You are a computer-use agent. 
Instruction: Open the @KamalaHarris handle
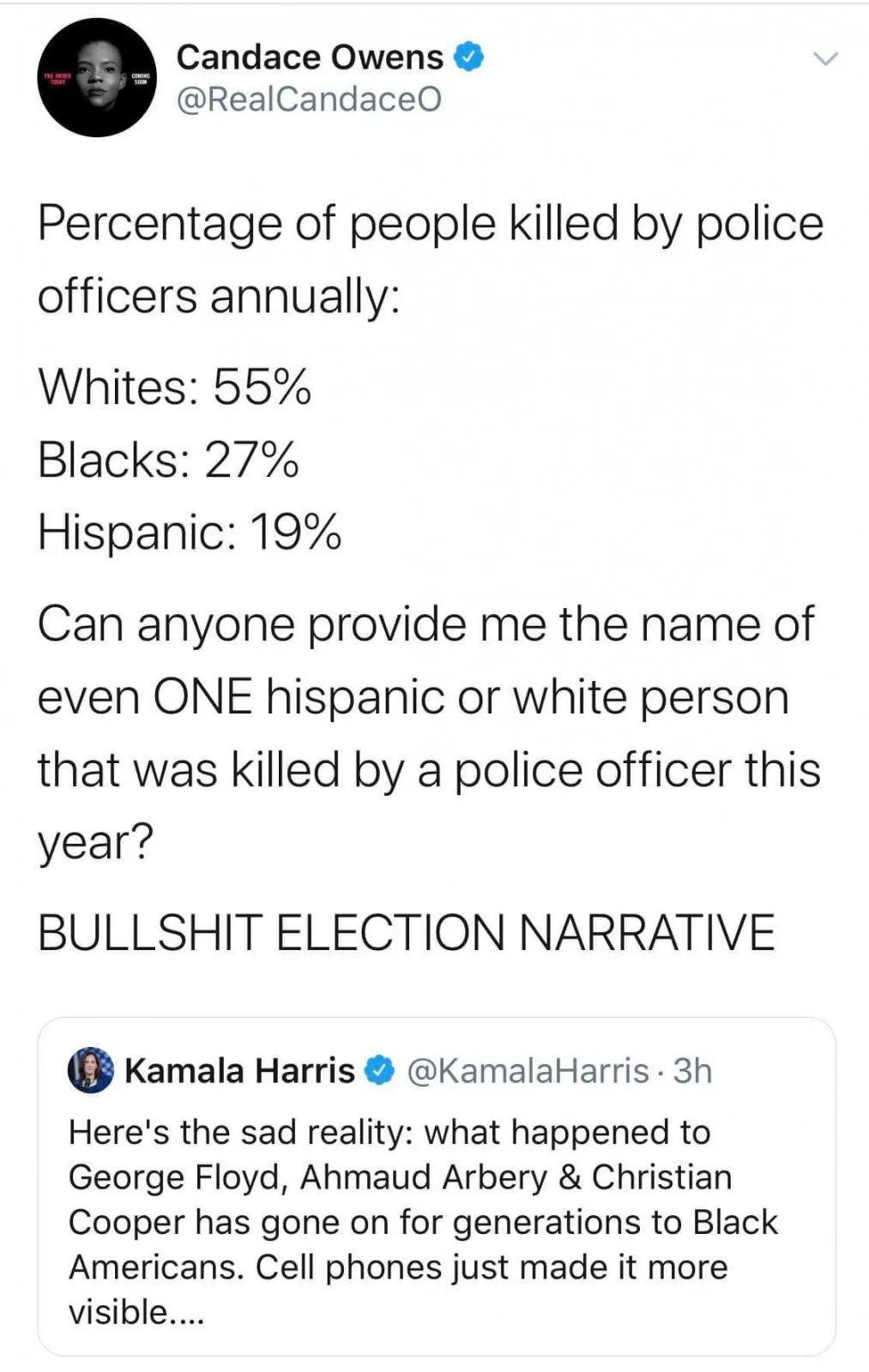[x=527, y=1070]
